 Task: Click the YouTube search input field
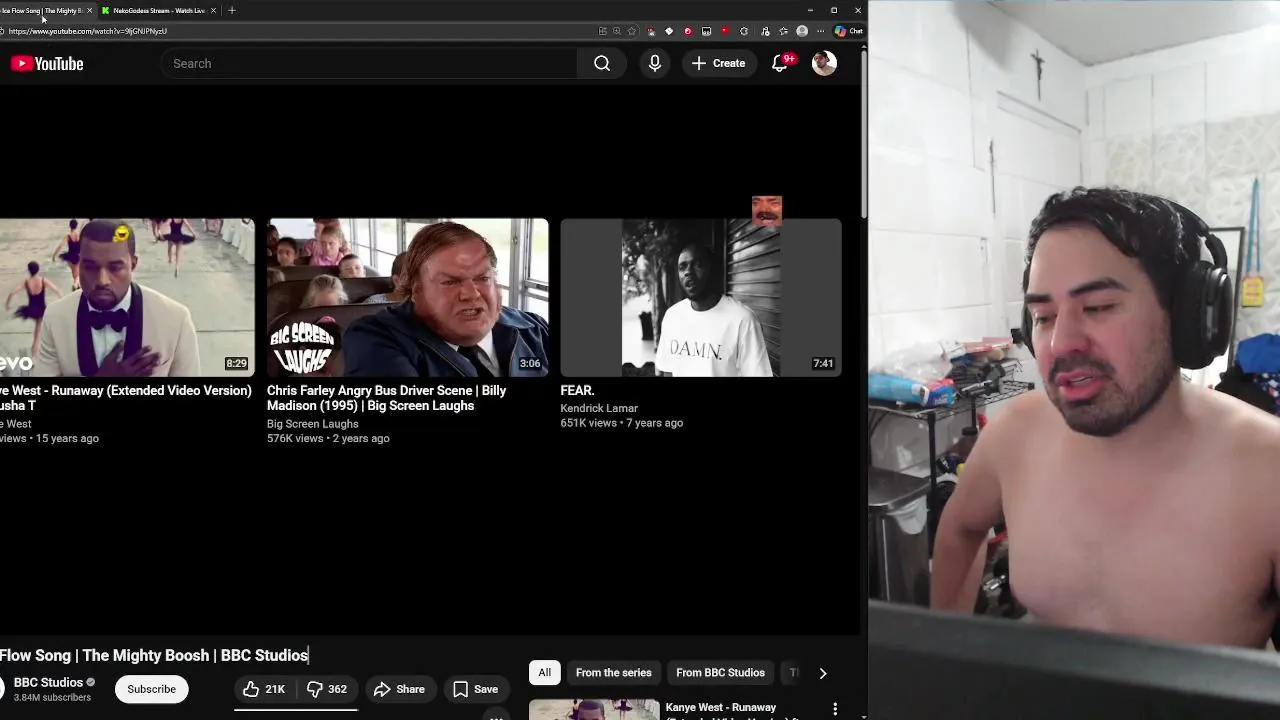(368, 63)
